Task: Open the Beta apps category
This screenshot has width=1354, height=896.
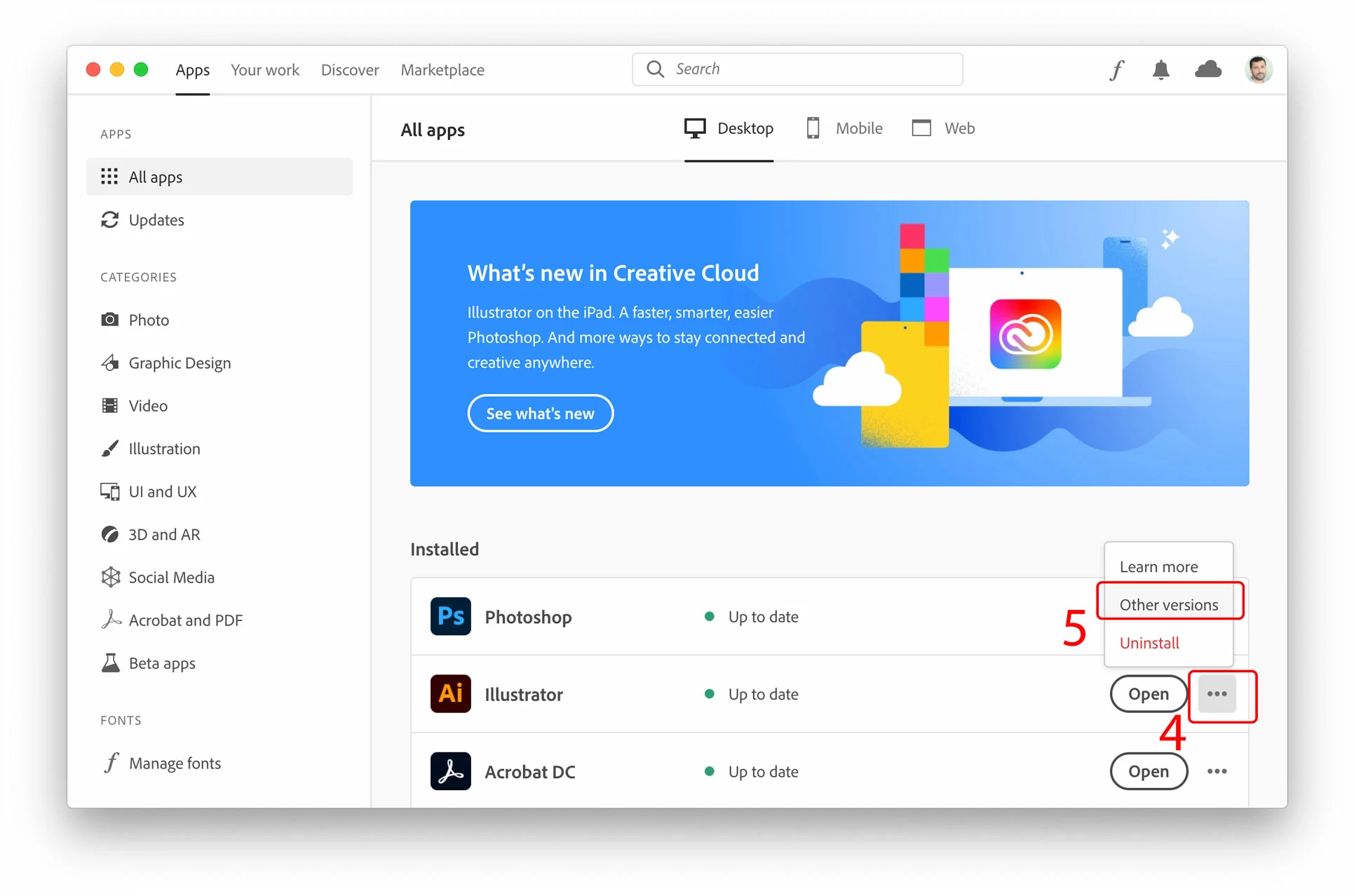Action: 161,663
